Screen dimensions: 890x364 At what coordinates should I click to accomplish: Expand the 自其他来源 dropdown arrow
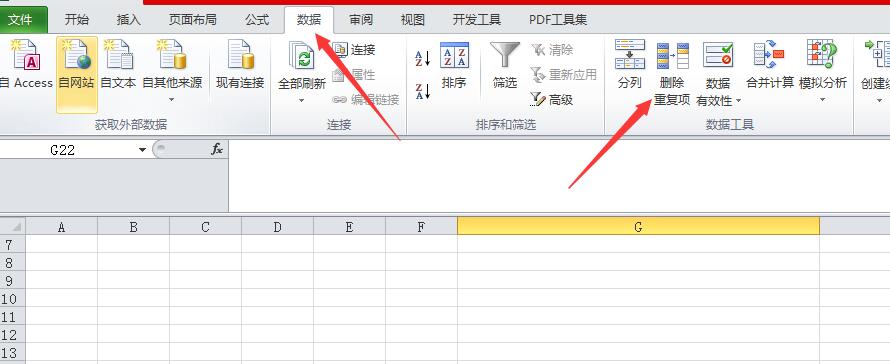point(171,100)
